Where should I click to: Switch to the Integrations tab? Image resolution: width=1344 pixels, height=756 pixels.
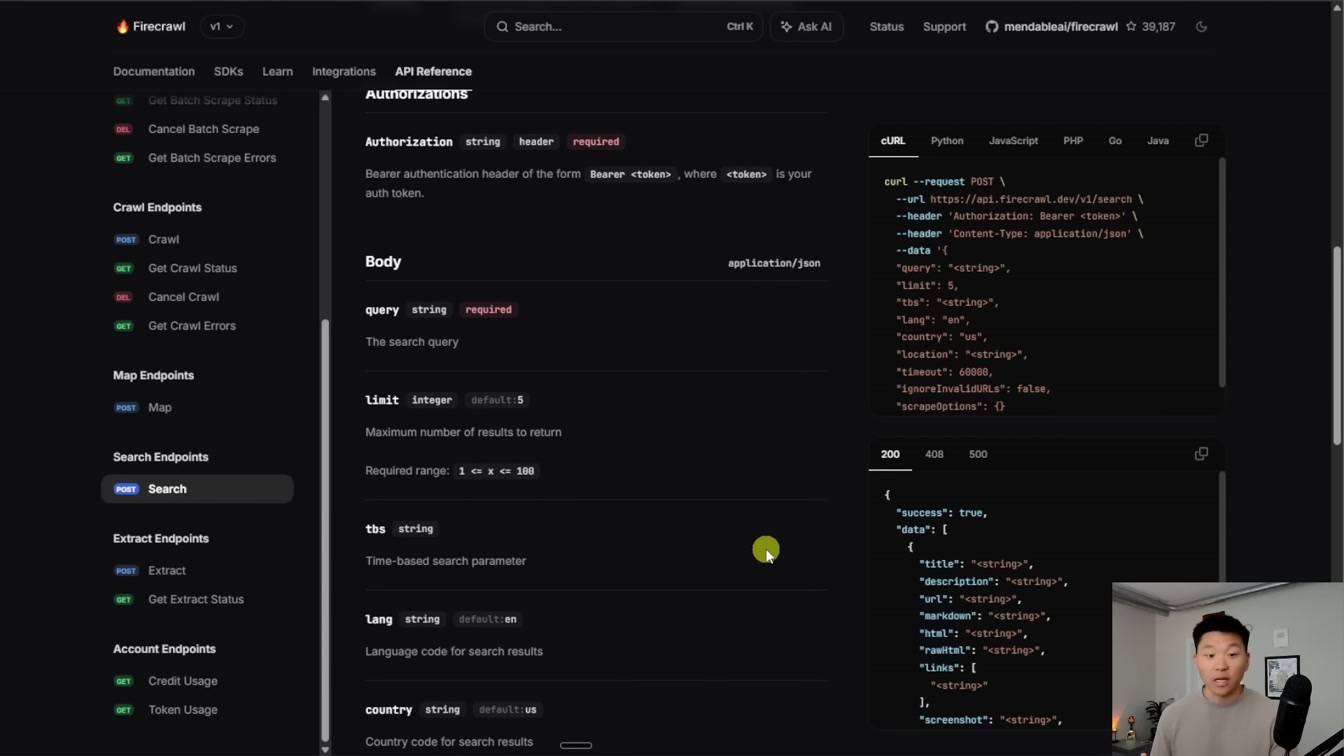344,72
